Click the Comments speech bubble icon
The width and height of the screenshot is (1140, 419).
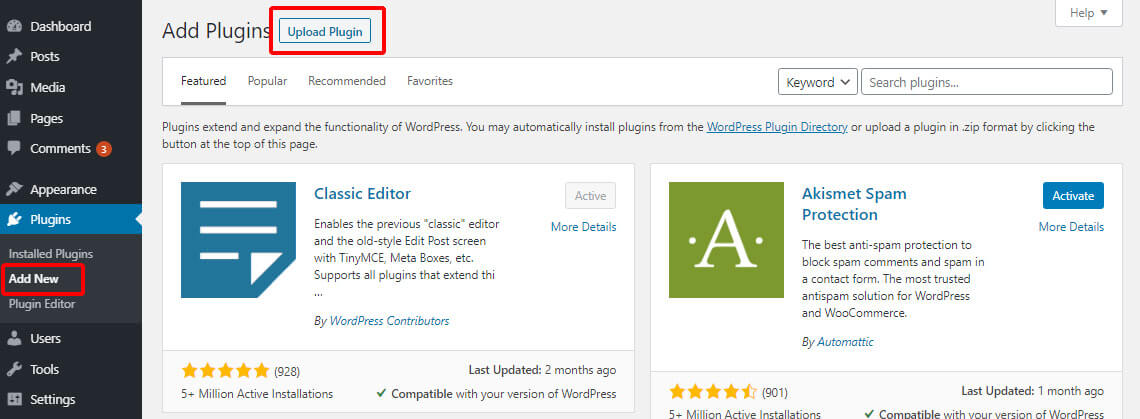pyautogui.click(x=14, y=148)
